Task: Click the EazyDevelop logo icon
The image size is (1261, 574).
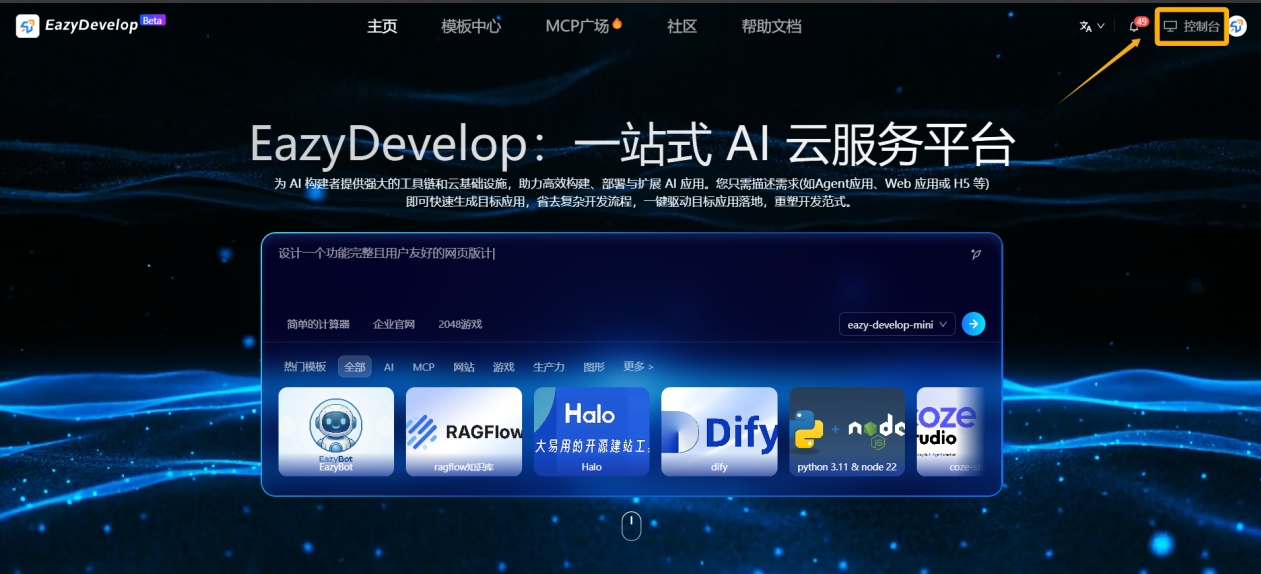Action: pyautogui.click(x=28, y=26)
